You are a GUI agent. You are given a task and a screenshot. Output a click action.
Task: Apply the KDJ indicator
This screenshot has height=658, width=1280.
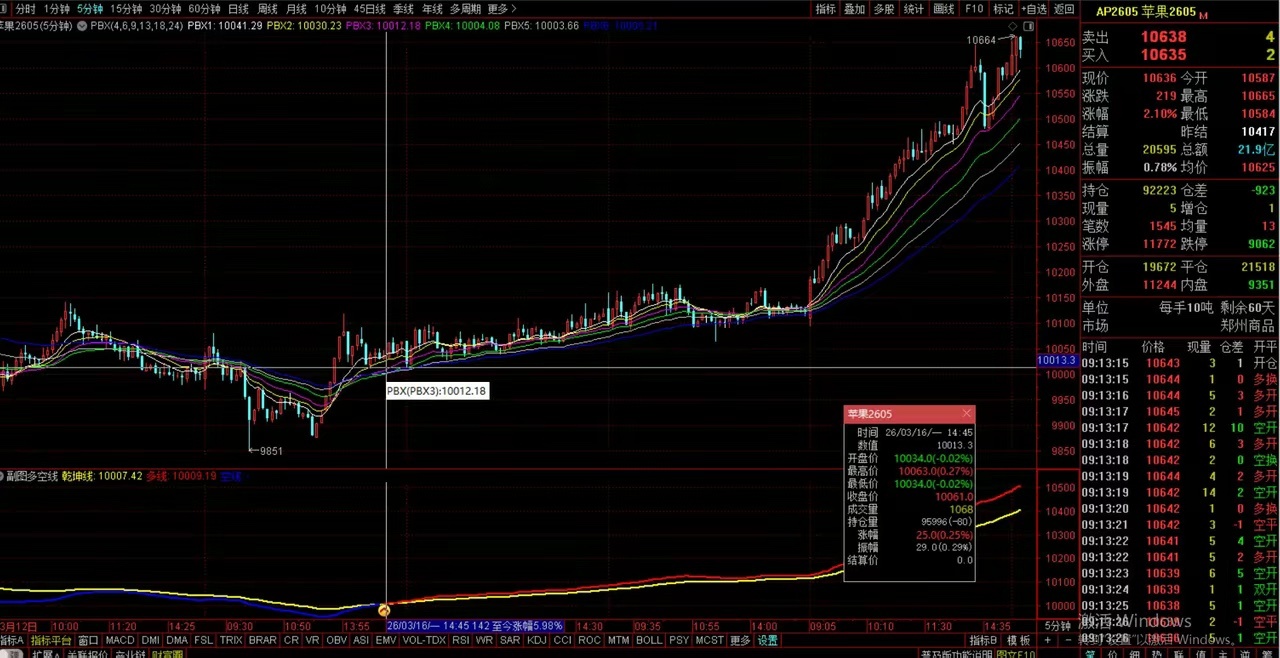537,640
